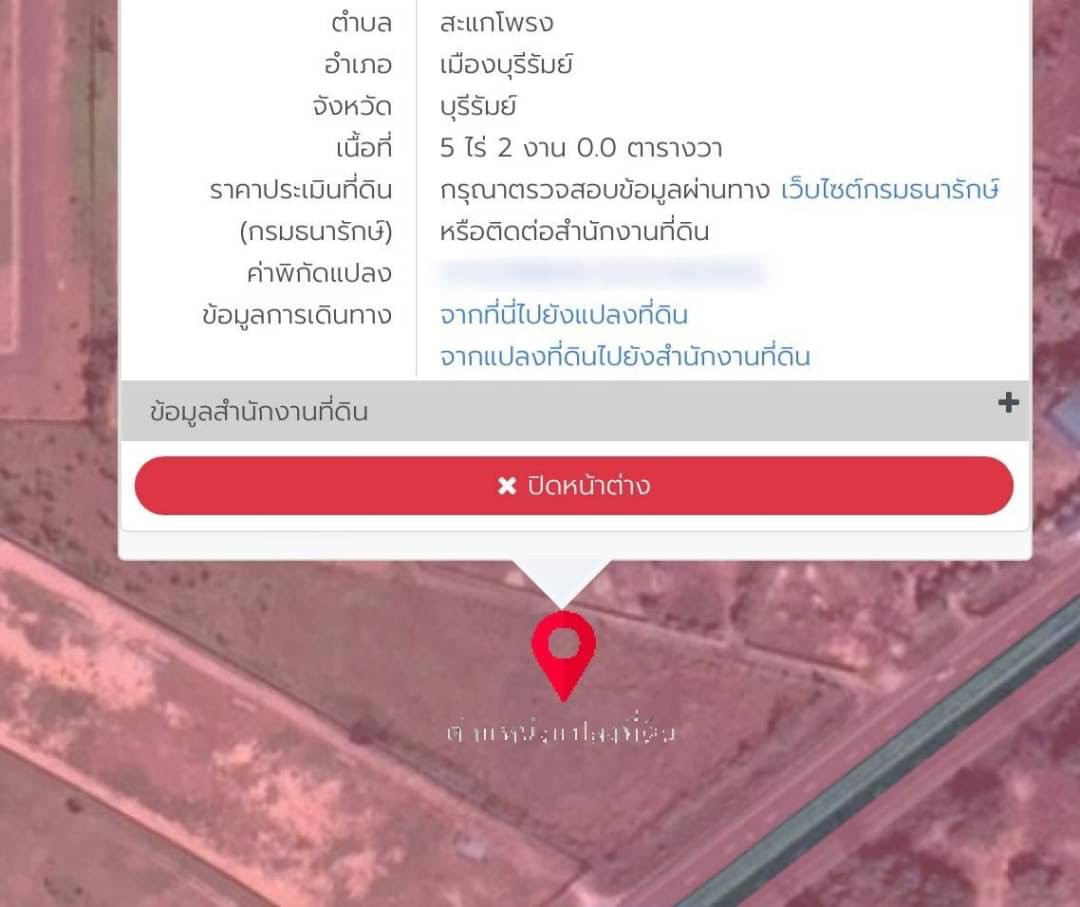Click the ราคาประเมินที่ดิน label
The width and height of the screenshot is (1080, 907).
[x=301, y=189]
